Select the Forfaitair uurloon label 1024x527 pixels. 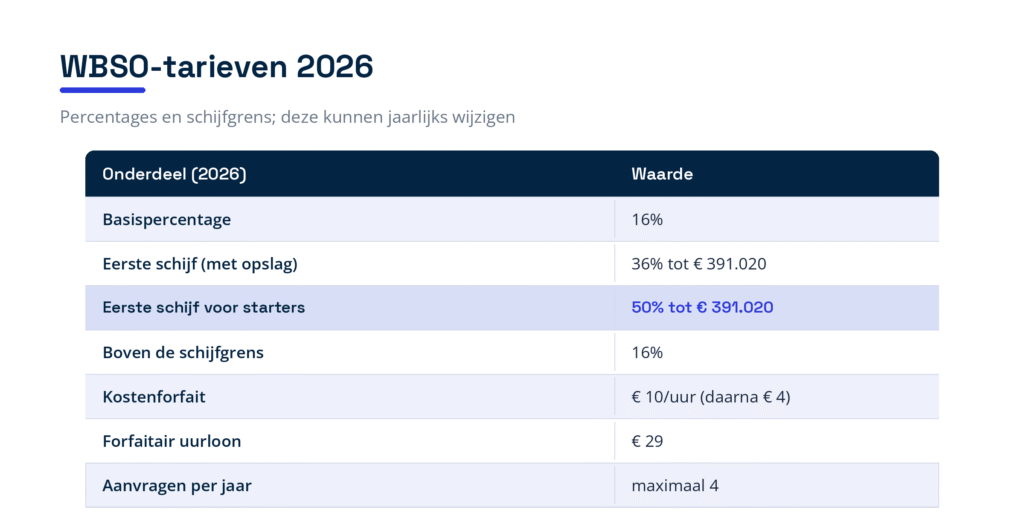click(172, 441)
